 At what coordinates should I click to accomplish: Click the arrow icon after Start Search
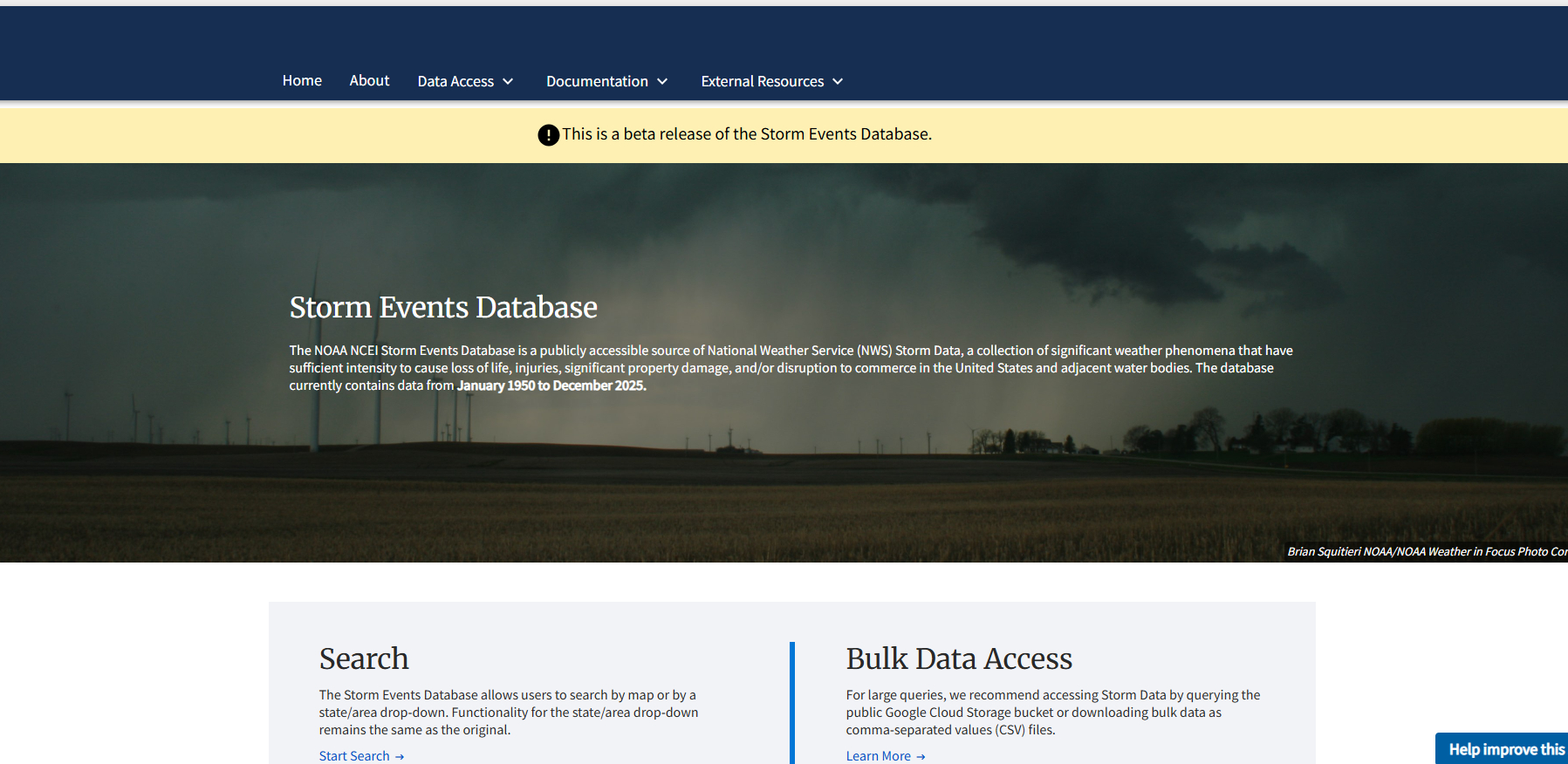coord(400,756)
